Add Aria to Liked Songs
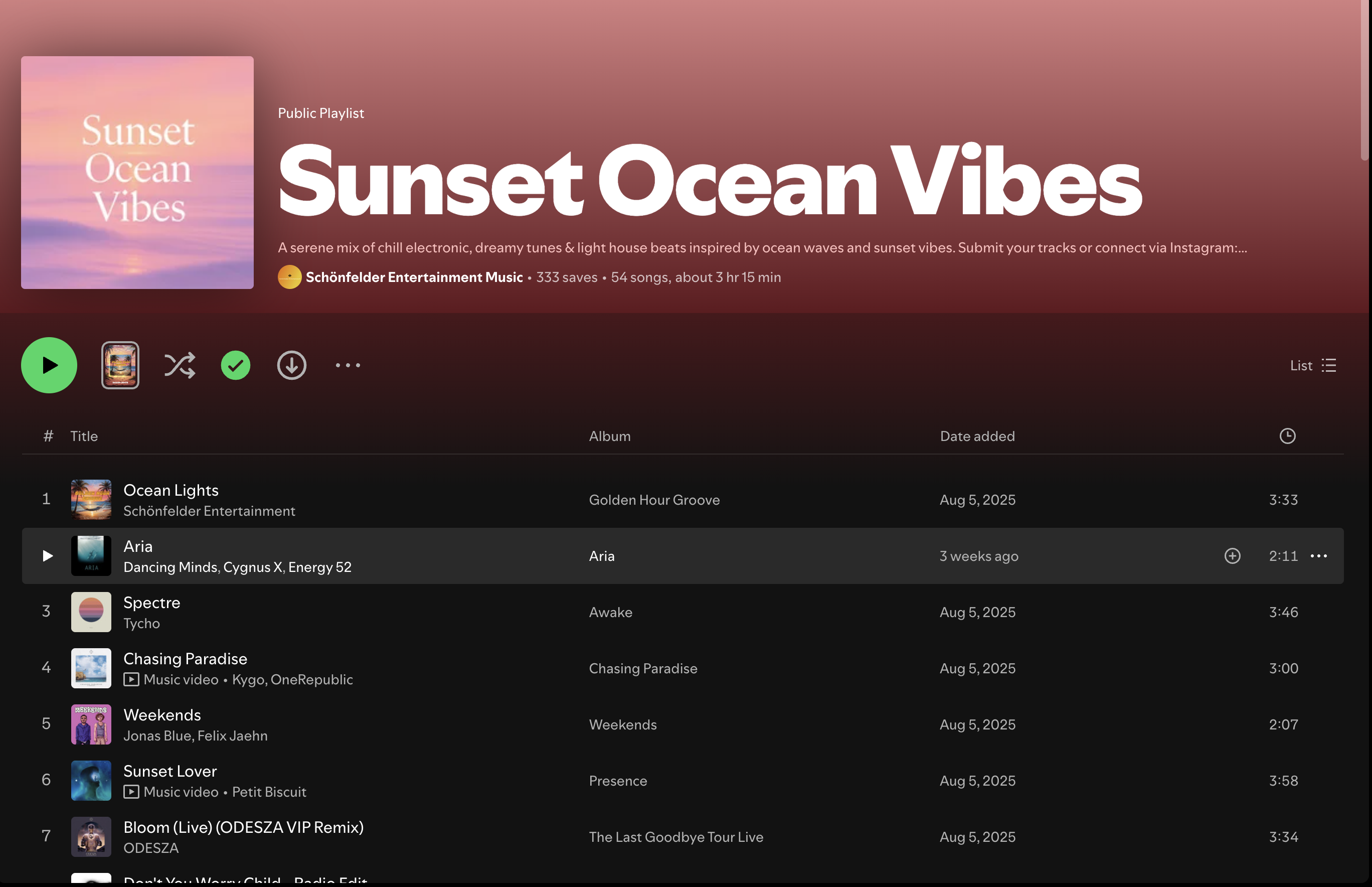The width and height of the screenshot is (1372, 887). 1232,556
